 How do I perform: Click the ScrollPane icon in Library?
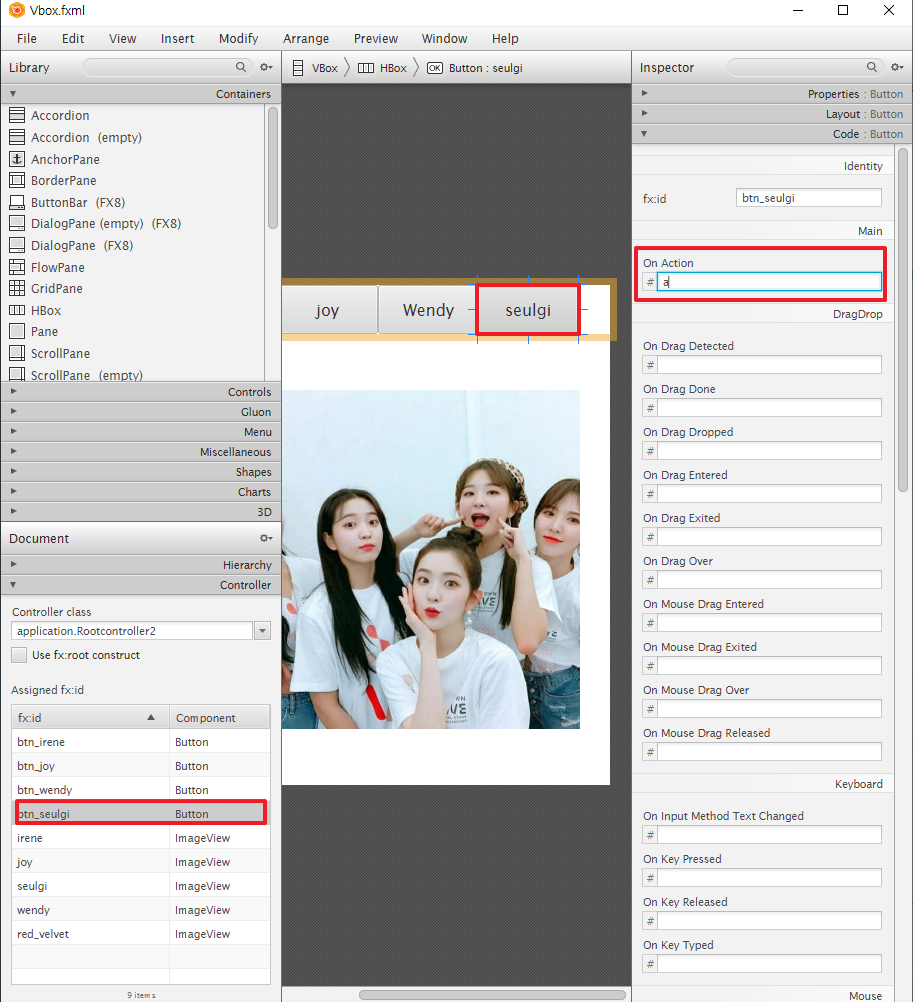click(x=17, y=353)
